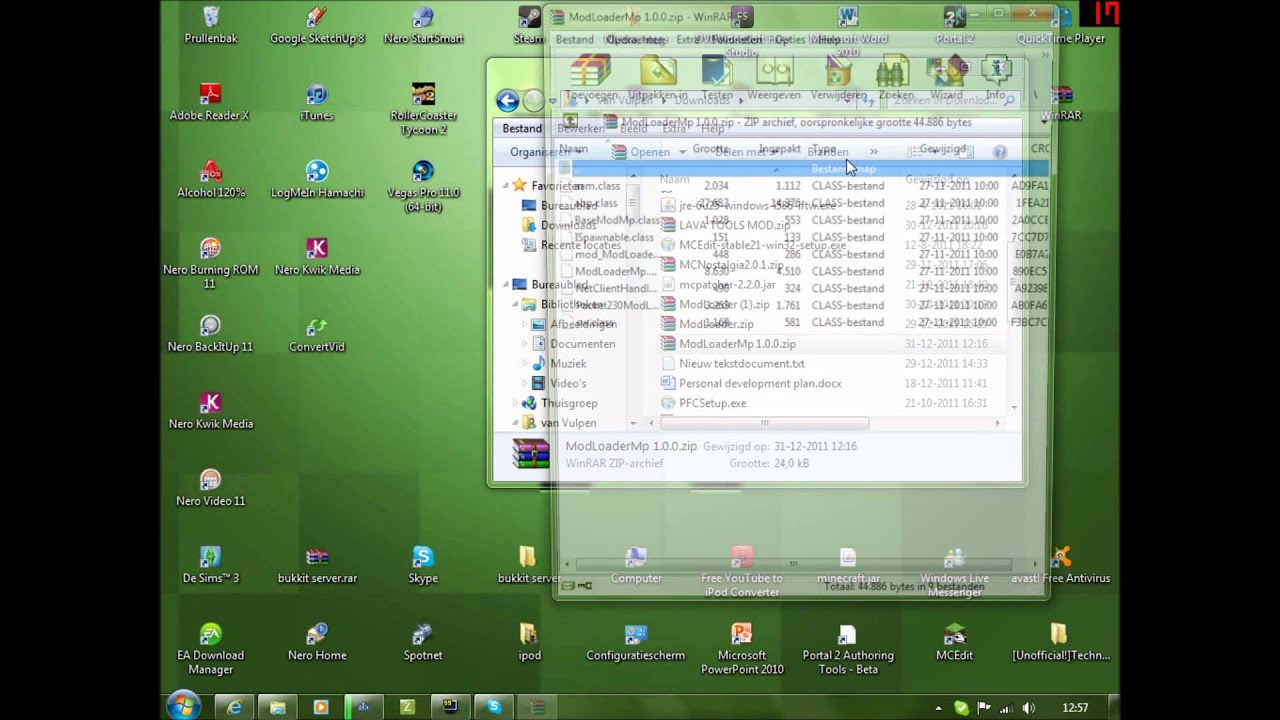Click the Windows Start orb

click(184, 707)
